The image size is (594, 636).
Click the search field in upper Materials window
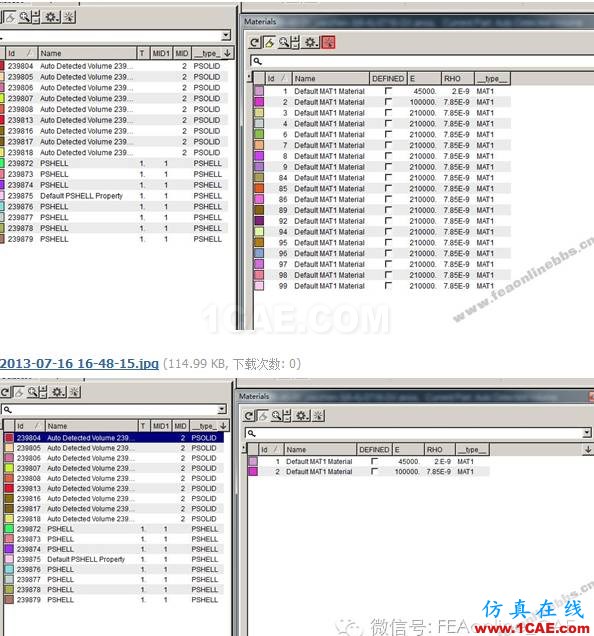[x=422, y=61]
